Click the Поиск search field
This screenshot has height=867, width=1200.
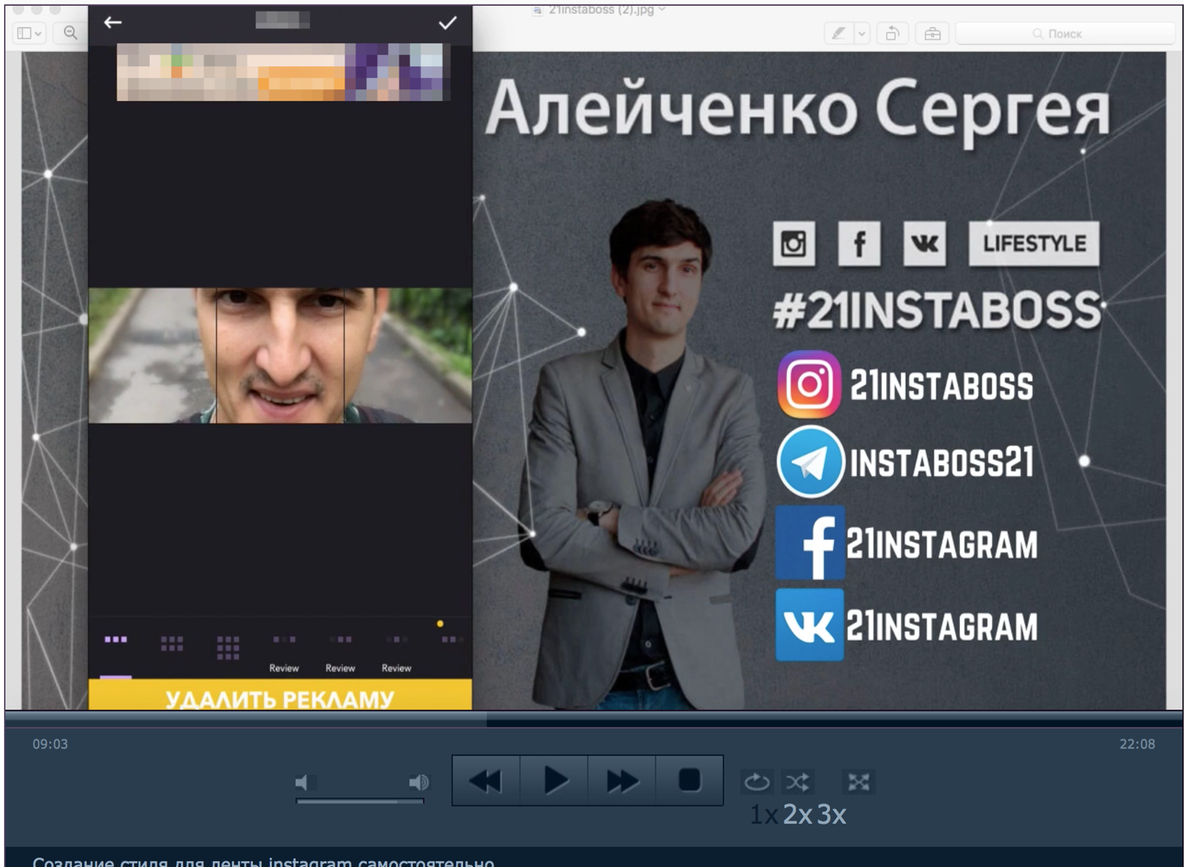(1065, 33)
